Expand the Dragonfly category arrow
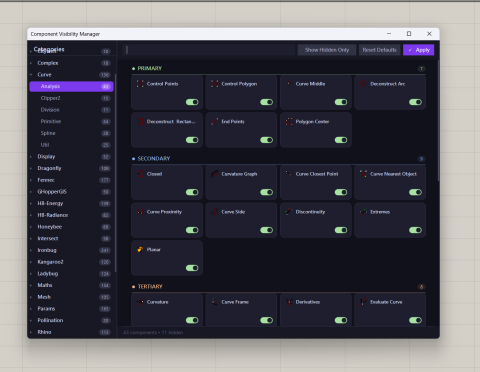 pyautogui.click(x=31, y=168)
